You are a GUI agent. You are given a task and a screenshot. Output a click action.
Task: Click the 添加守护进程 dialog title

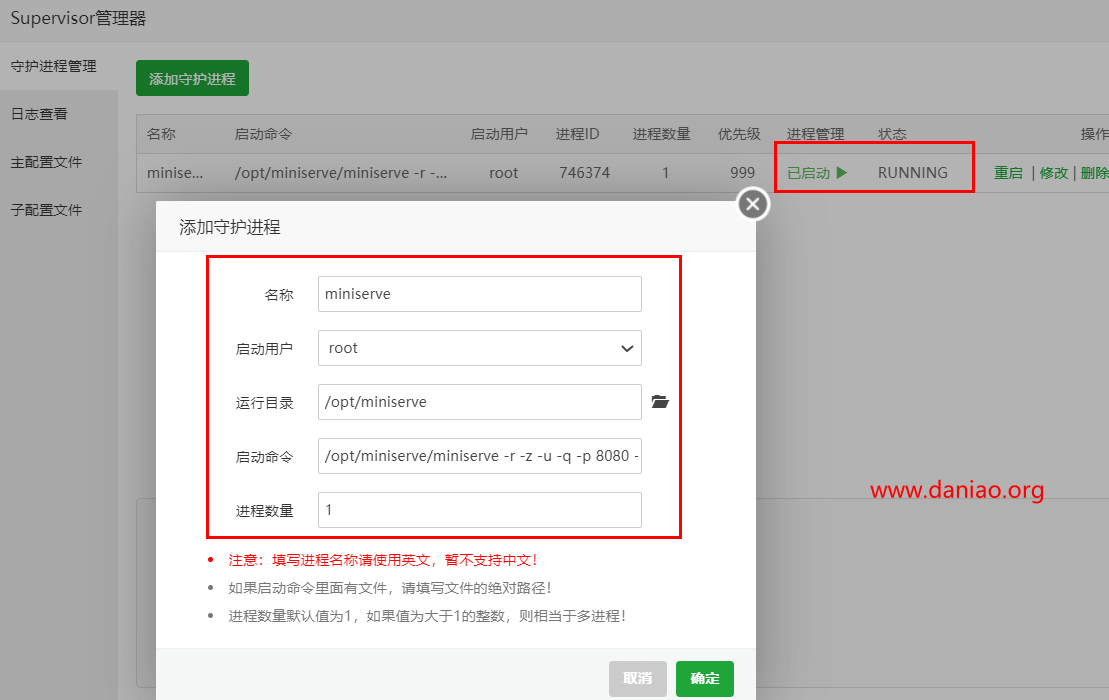(230, 227)
